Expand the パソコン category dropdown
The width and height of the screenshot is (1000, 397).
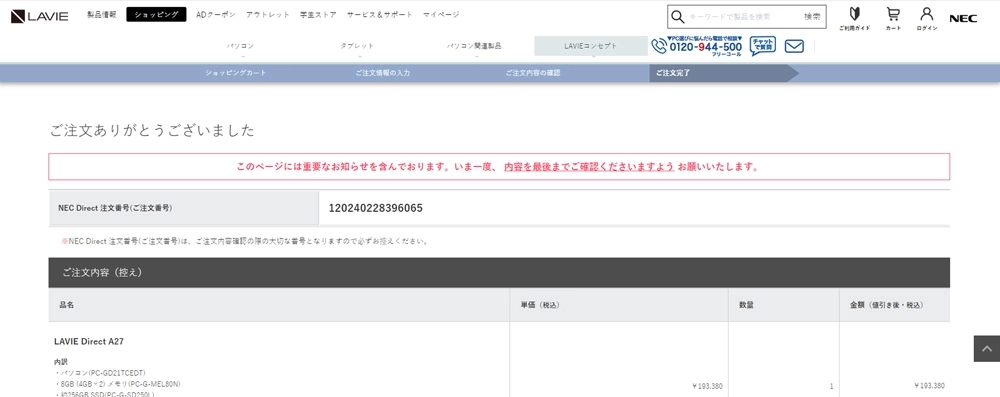(240, 47)
